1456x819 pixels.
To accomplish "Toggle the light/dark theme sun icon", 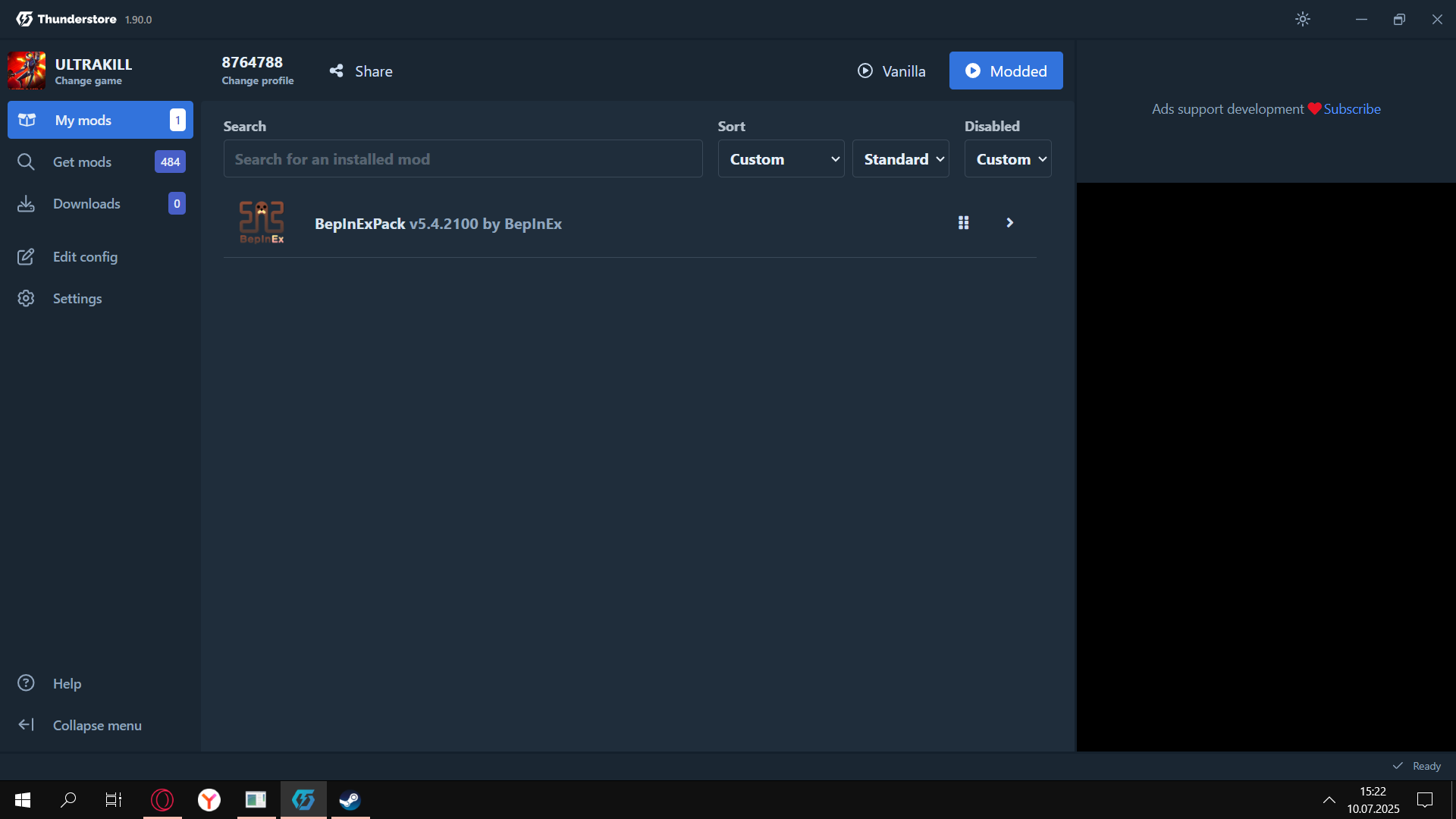I will (x=1303, y=19).
